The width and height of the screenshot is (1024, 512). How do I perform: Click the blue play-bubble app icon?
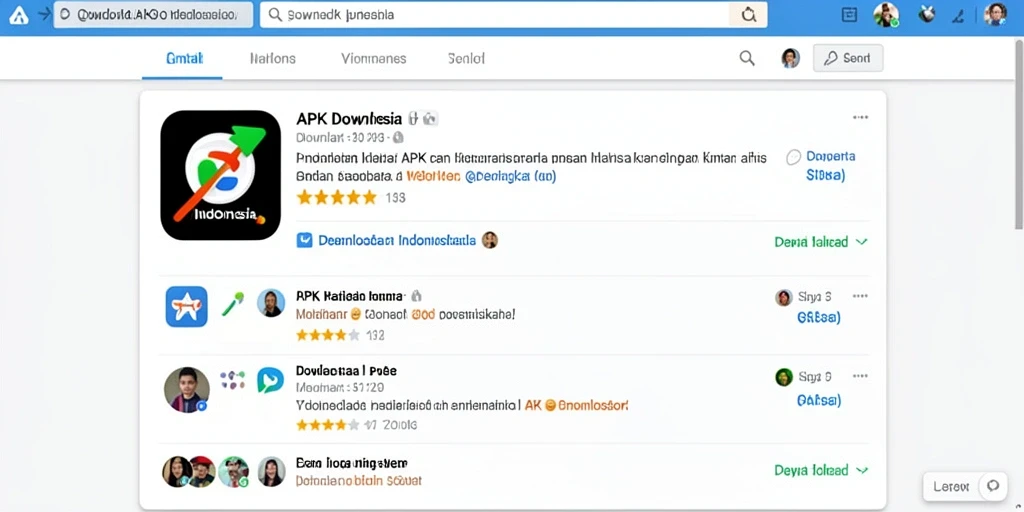click(270, 379)
